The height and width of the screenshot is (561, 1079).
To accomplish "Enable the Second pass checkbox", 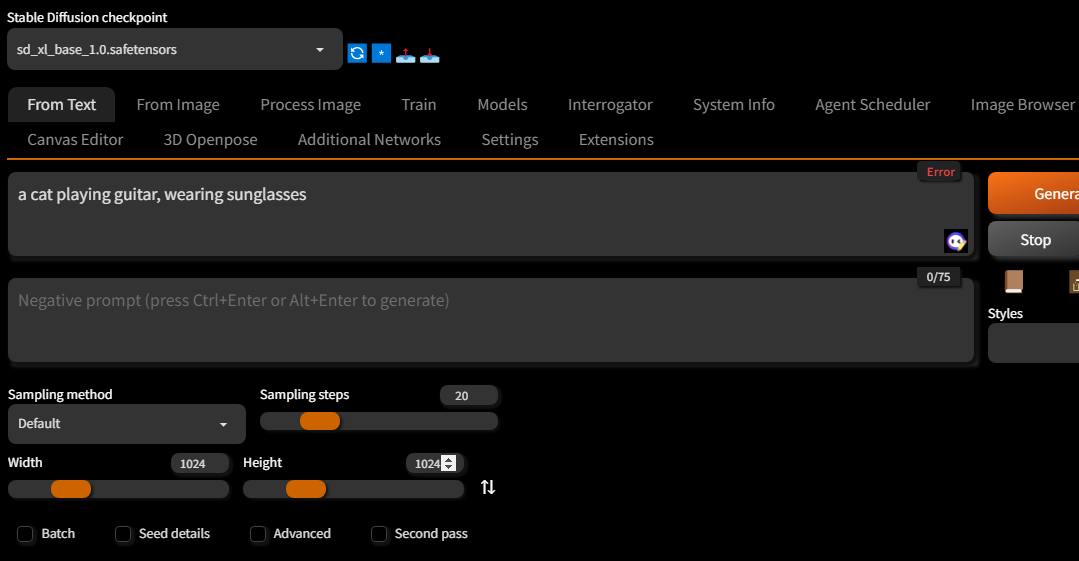I will [x=380, y=534].
